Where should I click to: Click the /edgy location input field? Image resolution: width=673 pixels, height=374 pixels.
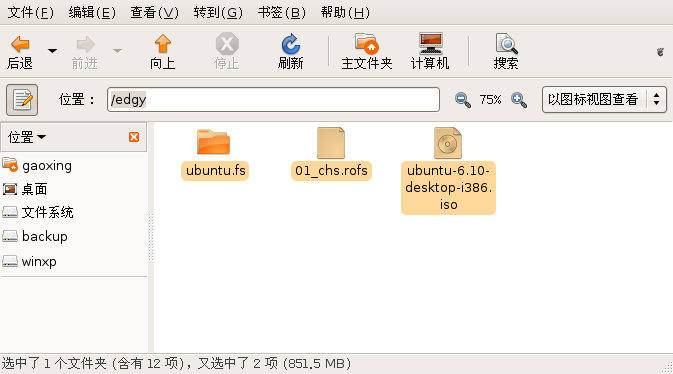click(273, 100)
